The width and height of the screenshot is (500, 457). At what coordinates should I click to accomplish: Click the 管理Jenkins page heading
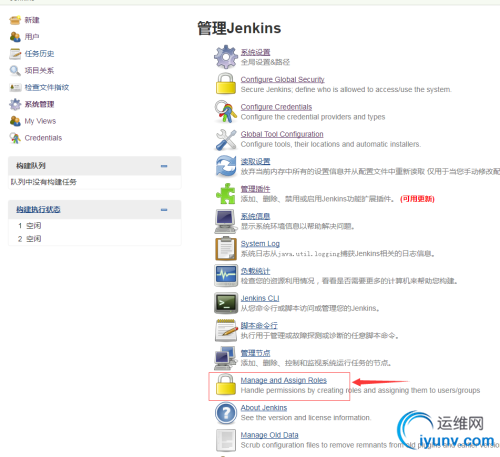pos(239,28)
